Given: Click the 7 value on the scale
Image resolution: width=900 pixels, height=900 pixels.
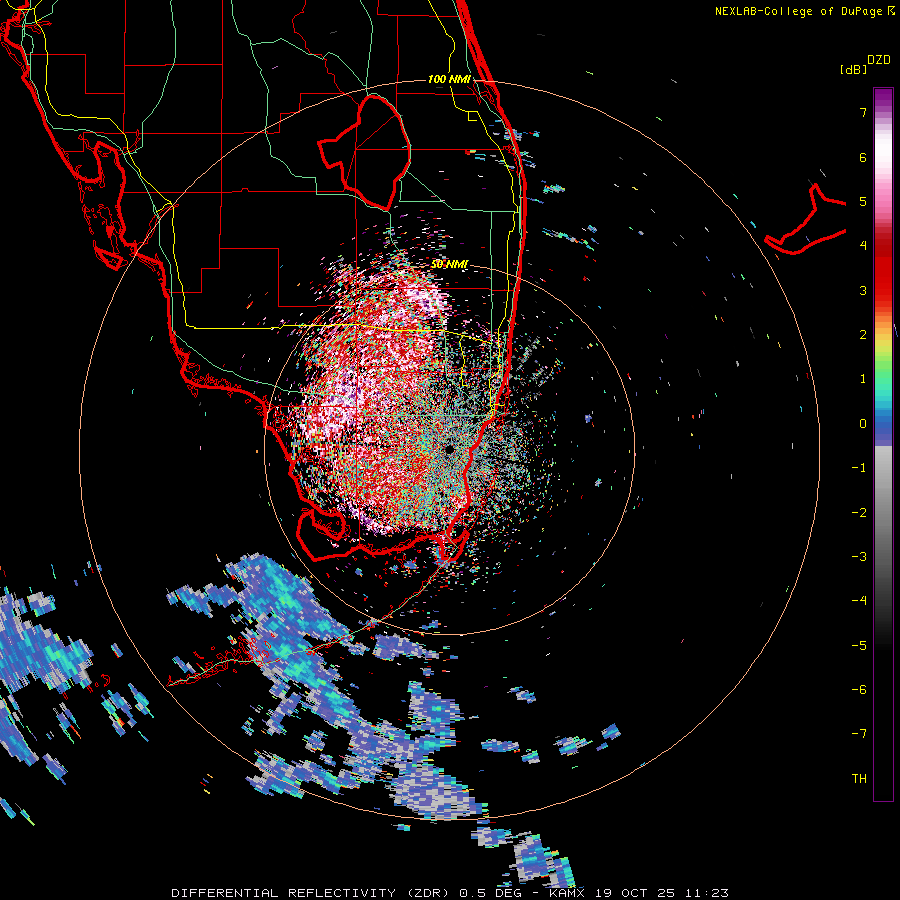Looking at the screenshot, I should (x=863, y=112).
